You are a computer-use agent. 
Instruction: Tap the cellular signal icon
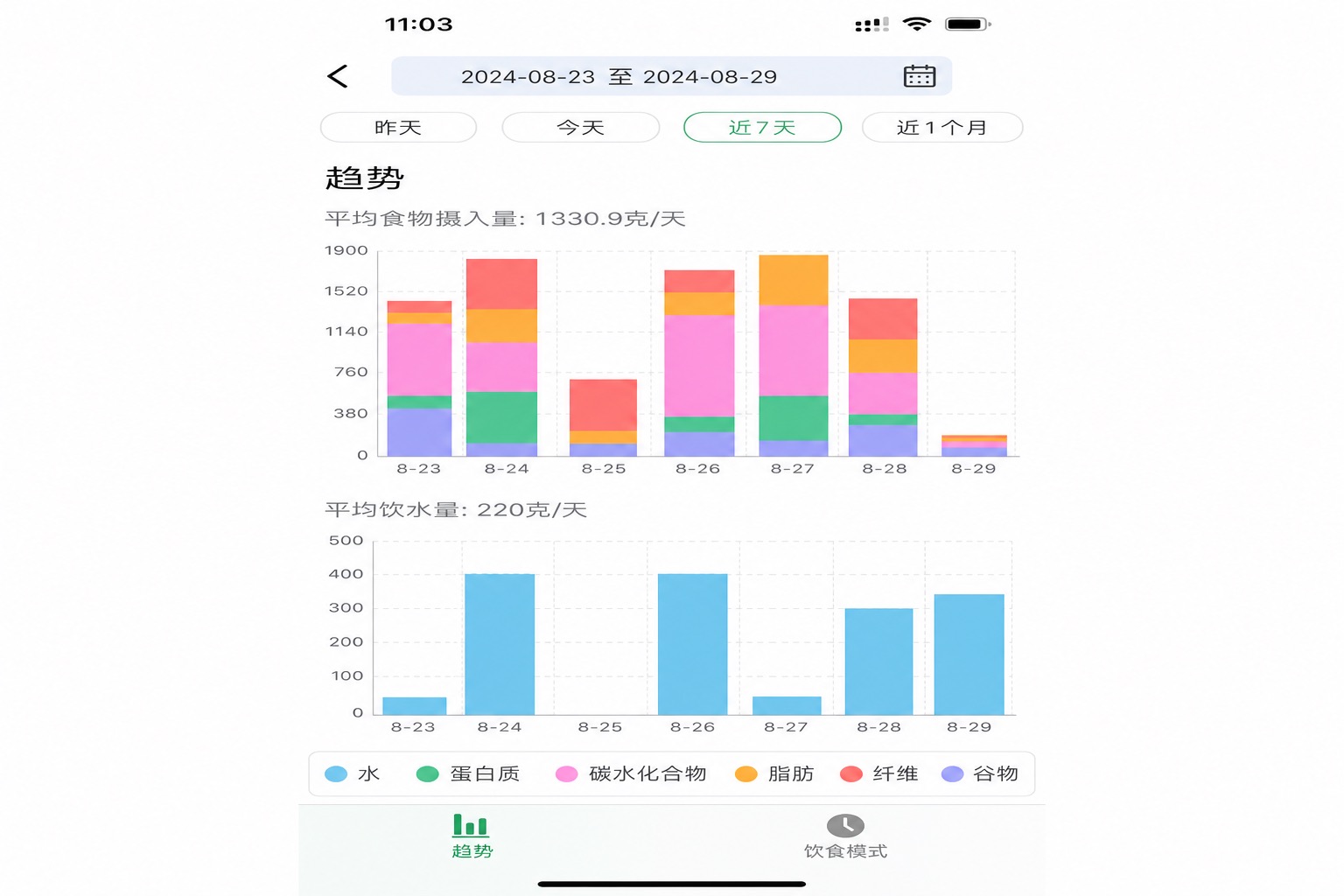pos(871,24)
